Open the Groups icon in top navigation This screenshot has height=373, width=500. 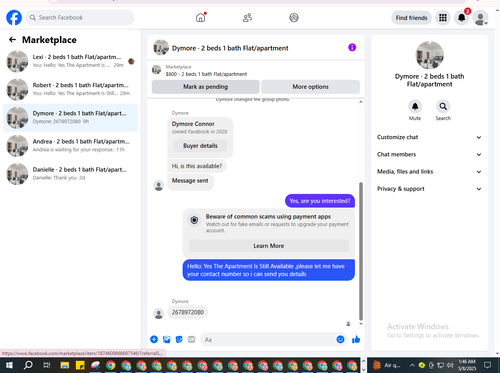pyautogui.click(x=294, y=18)
